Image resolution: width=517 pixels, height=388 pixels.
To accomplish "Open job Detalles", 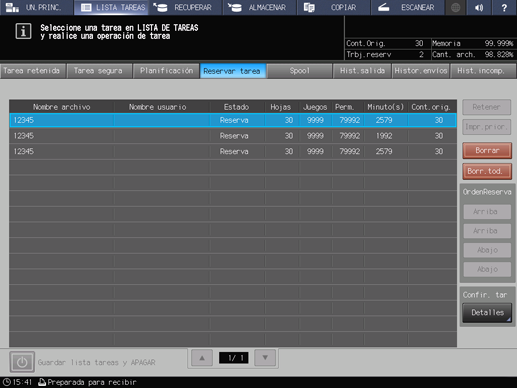I will pyautogui.click(x=487, y=313).
